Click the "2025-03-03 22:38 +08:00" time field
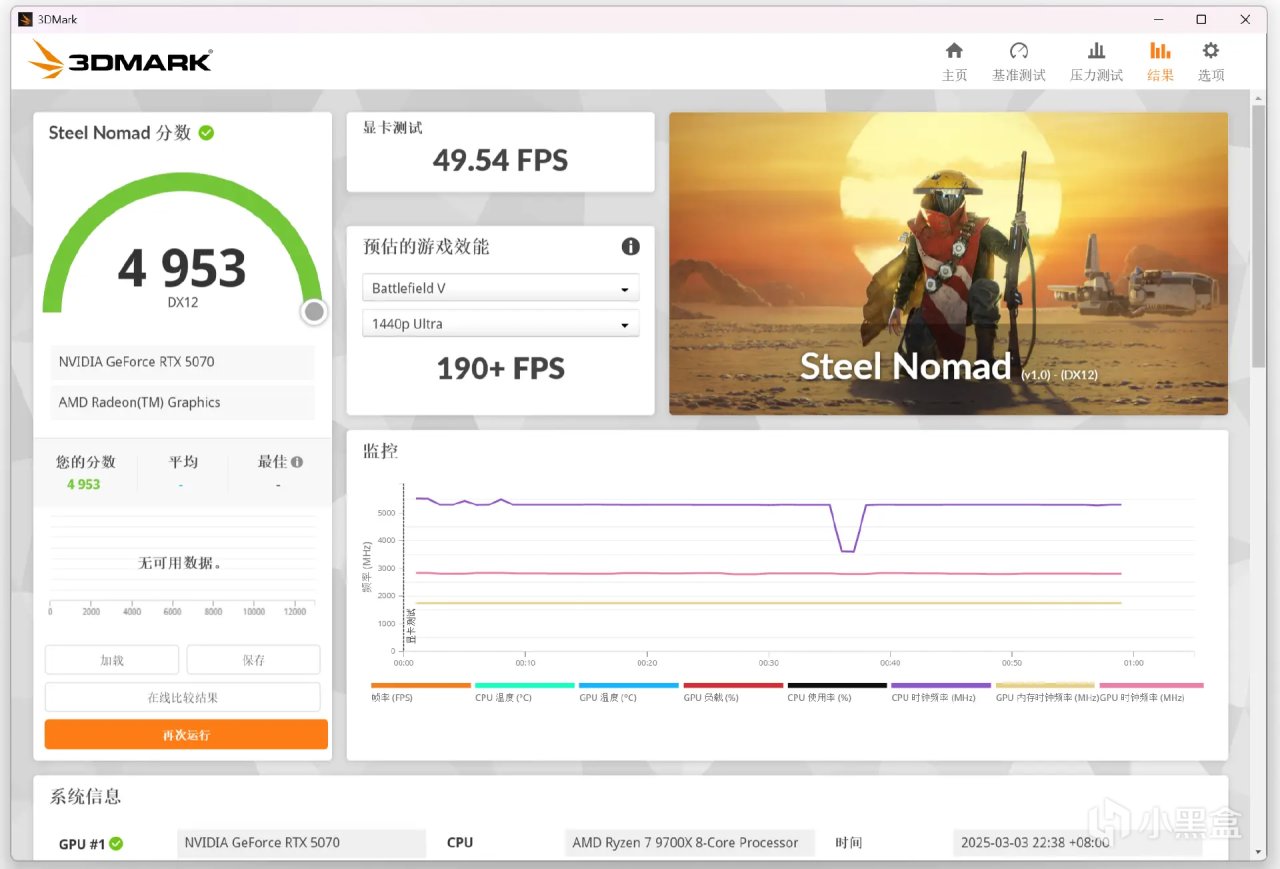The image size is (1280, 869). (1078, 843)
